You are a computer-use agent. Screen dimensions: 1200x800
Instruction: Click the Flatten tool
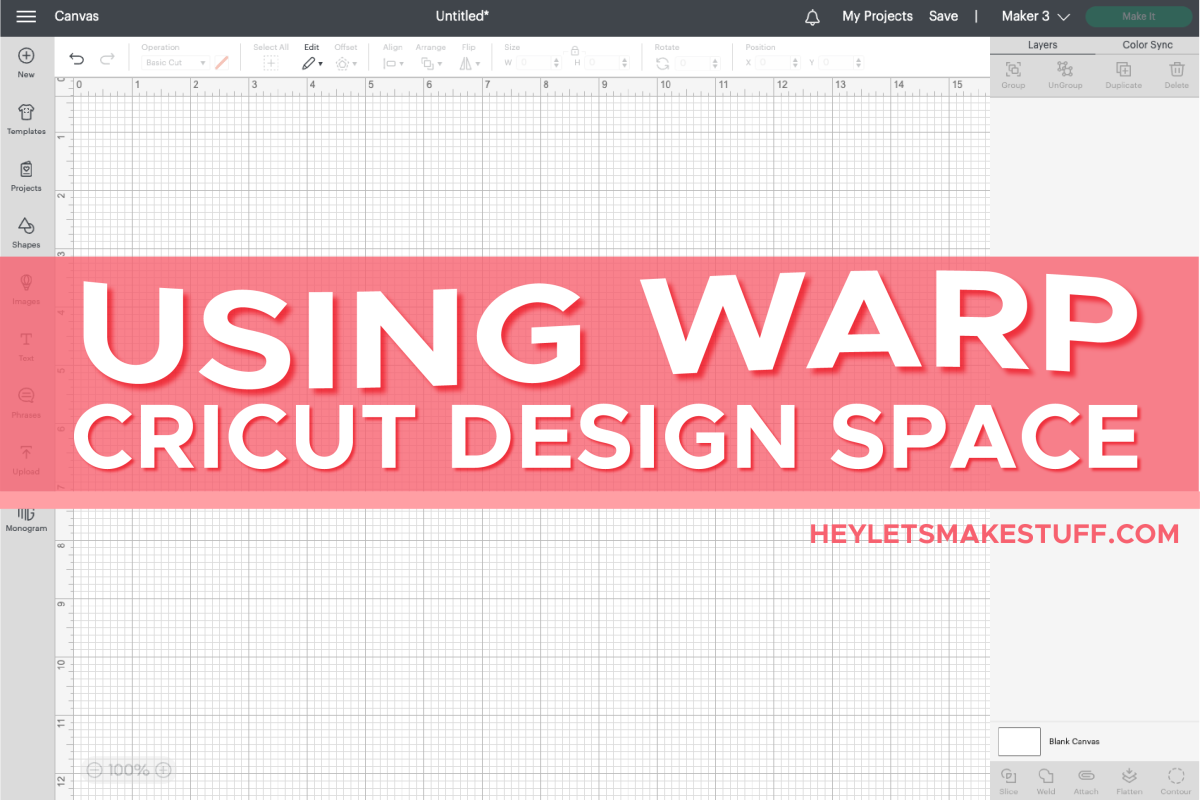point(1128,781)
